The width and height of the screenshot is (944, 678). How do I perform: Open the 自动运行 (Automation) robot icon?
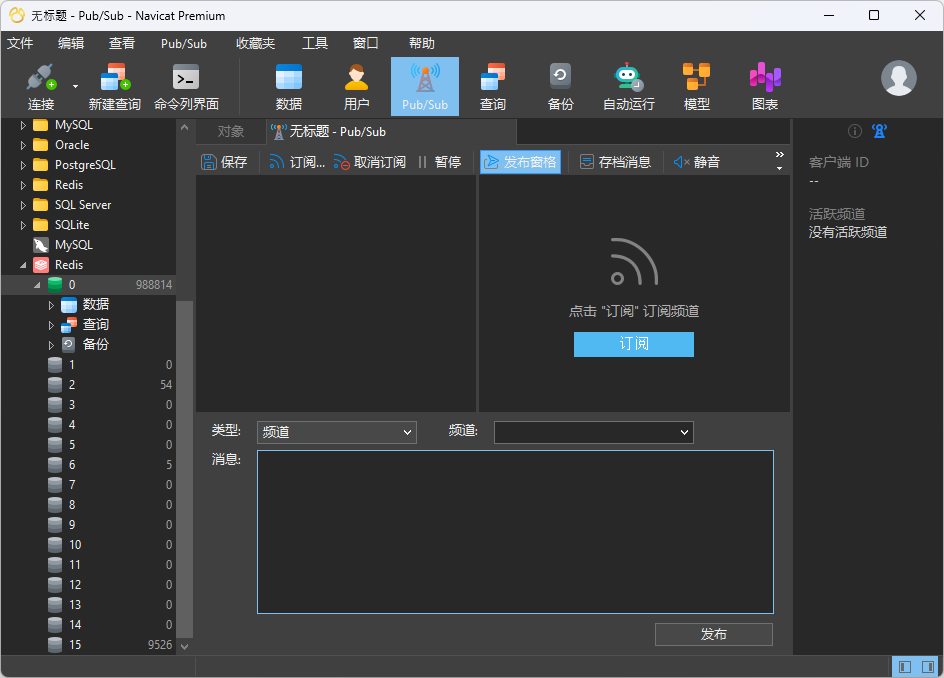[629, 87]
